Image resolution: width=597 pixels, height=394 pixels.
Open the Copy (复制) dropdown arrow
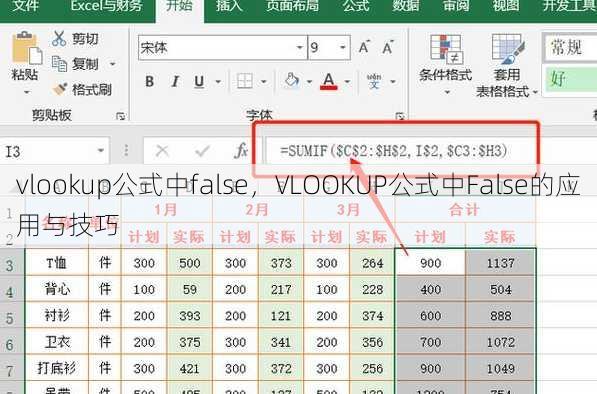pos(112,64)
